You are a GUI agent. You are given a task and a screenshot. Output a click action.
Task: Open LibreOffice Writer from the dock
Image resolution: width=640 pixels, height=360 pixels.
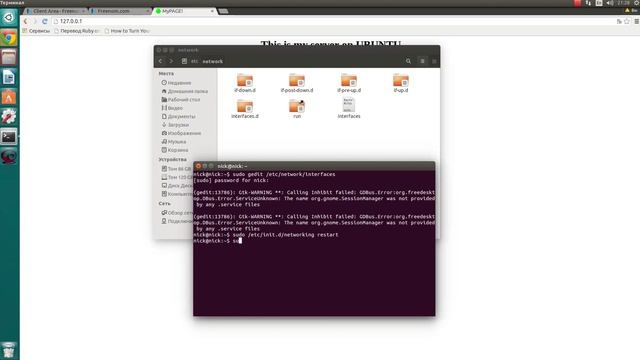click(9, 77)
